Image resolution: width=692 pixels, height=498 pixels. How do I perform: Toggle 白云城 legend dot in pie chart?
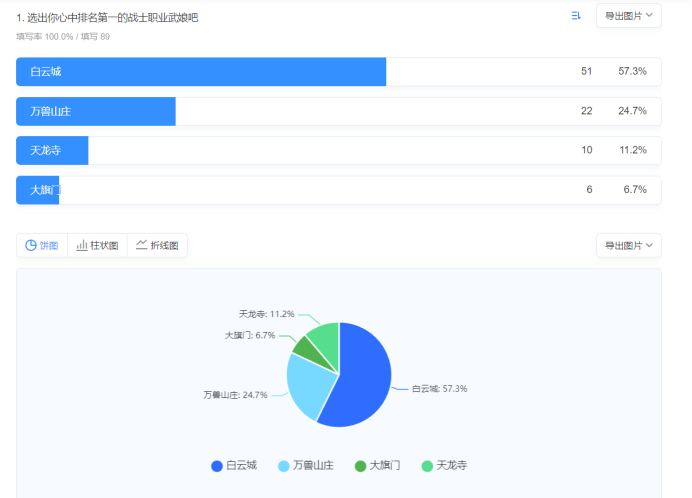[x=217, y=466]
